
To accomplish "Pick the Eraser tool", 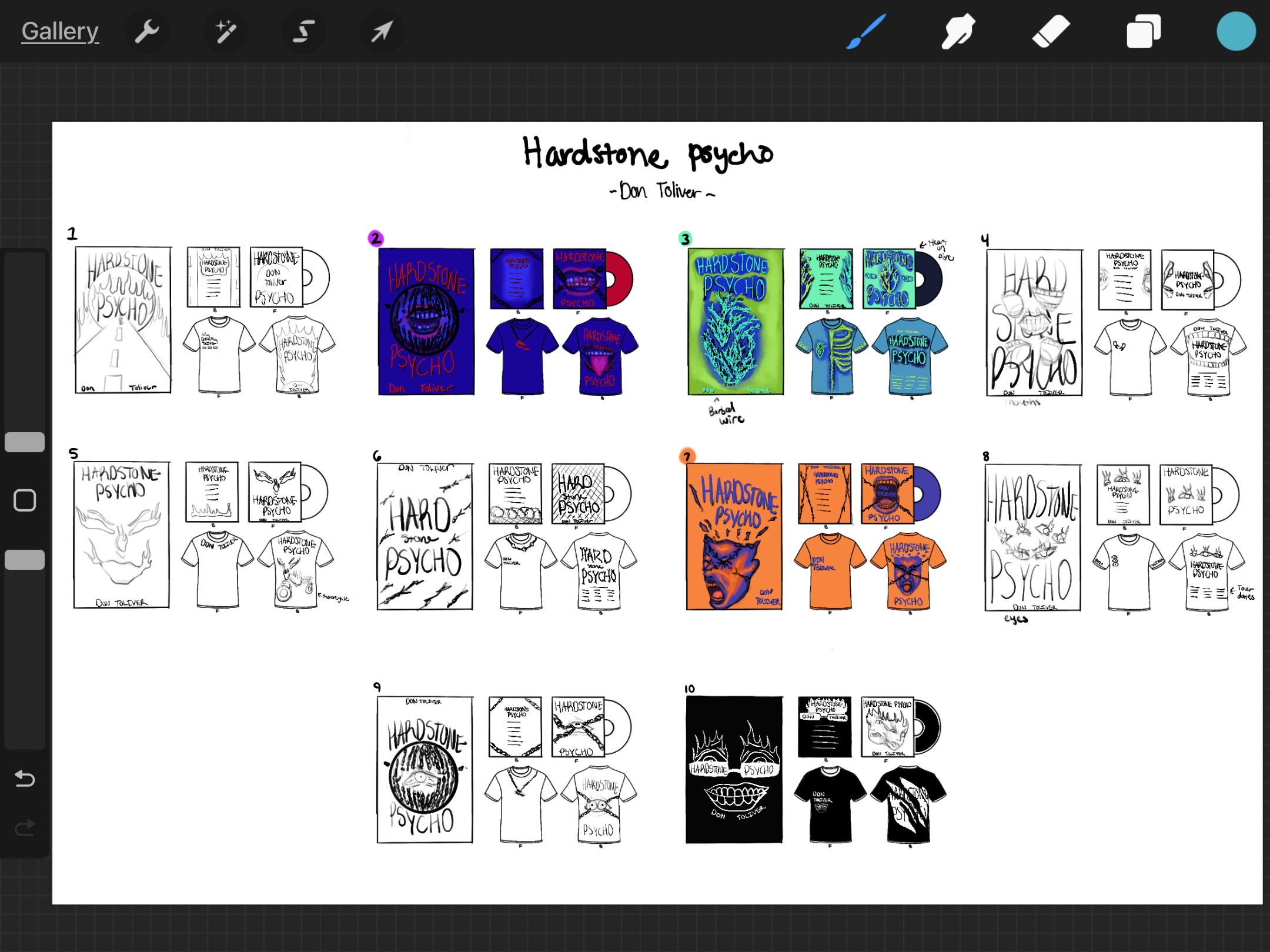I will [x=1051, y=31].
